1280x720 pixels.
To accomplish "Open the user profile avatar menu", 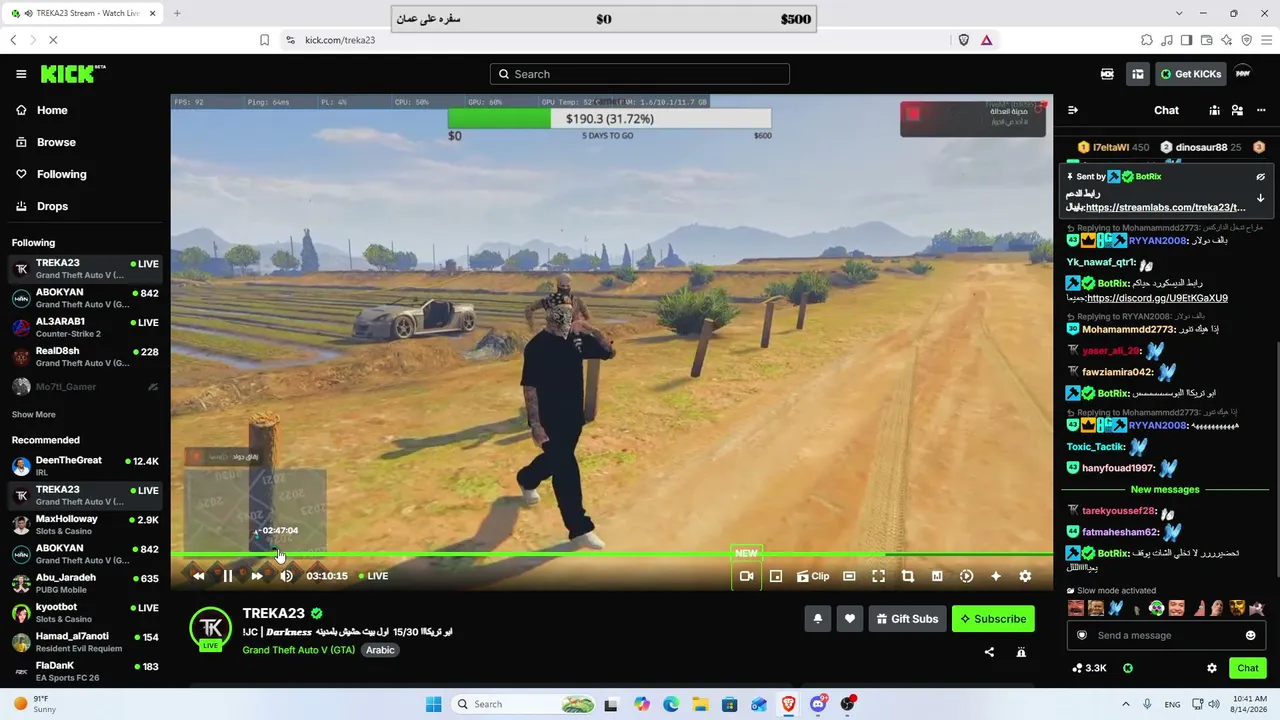I will (x=1243, y=74).
